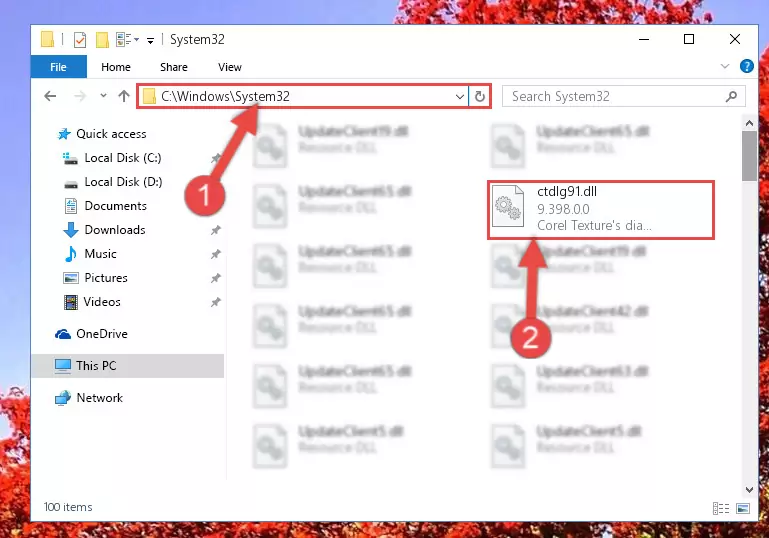This screenshot has width=769, height=538.
Task: Select Network in navigation pane
Action: click(x=100, y=398)
